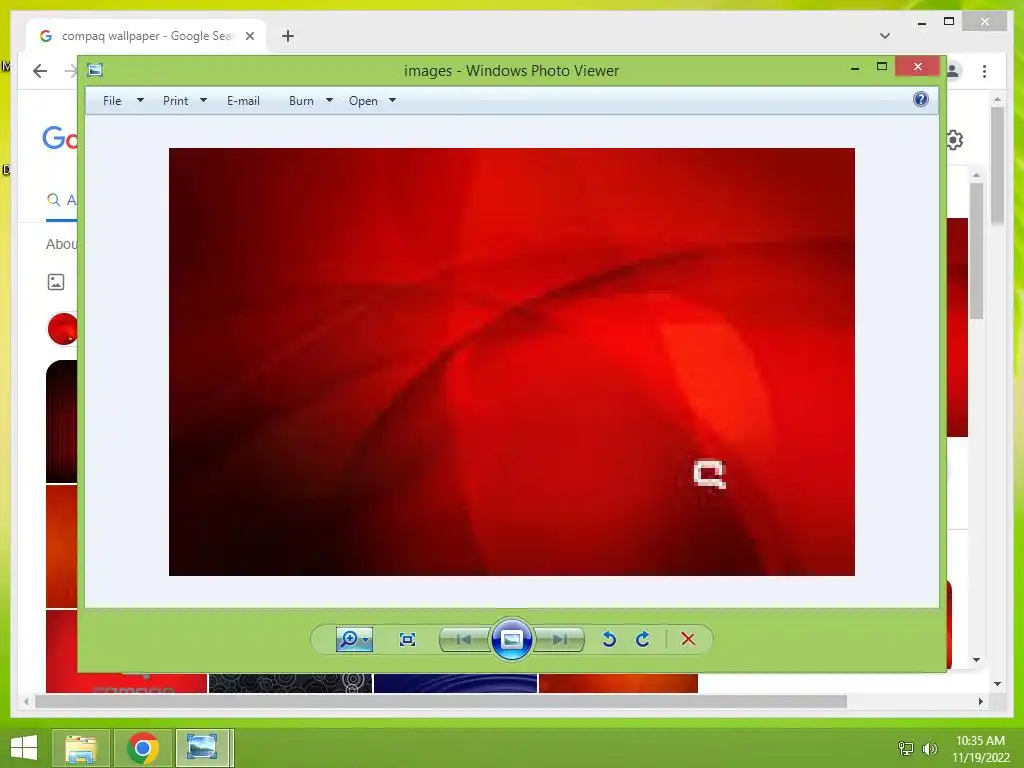
Task: Maximize the Windows Photo Viewer window
Action: coord(882,67)
